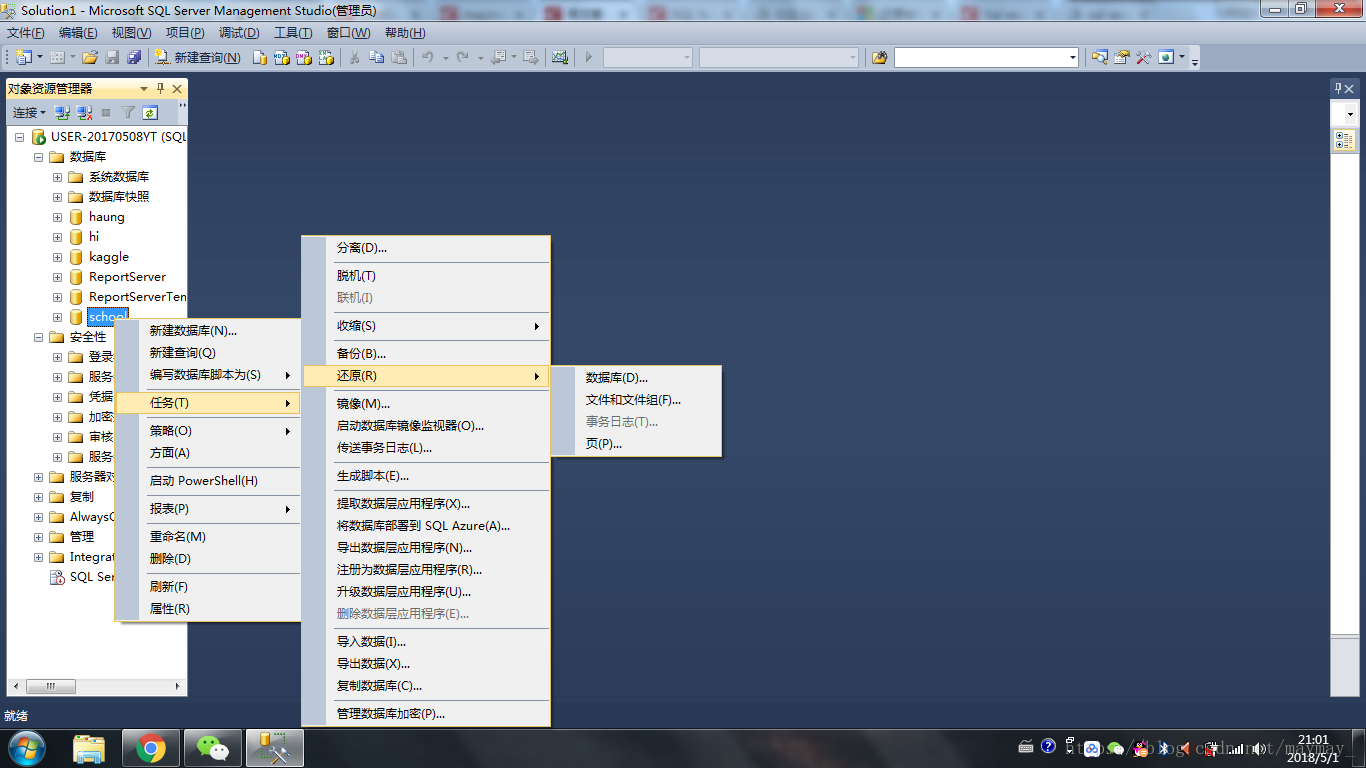Collapse the USER-20170508YT server node
This screenshot has height=768, width=1366.
coord(20,137)
